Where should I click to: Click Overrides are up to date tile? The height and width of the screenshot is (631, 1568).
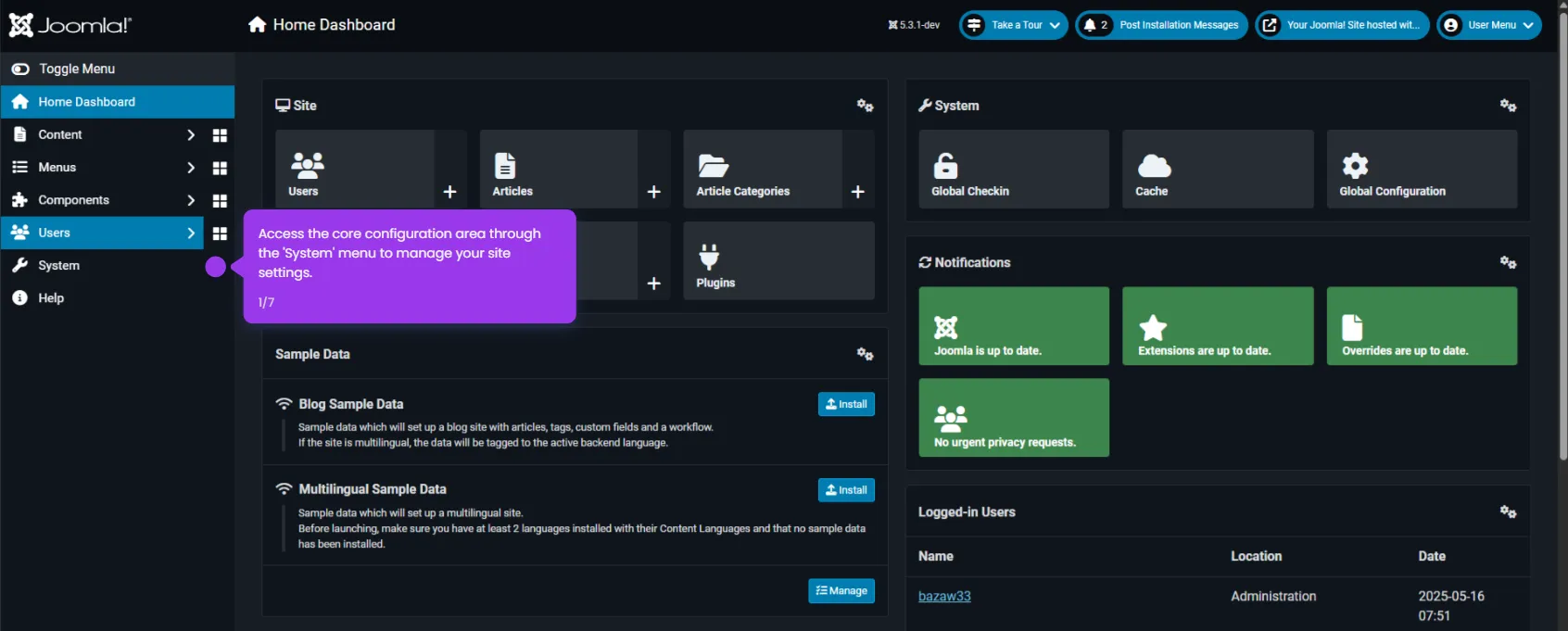tap(1422, 326)
